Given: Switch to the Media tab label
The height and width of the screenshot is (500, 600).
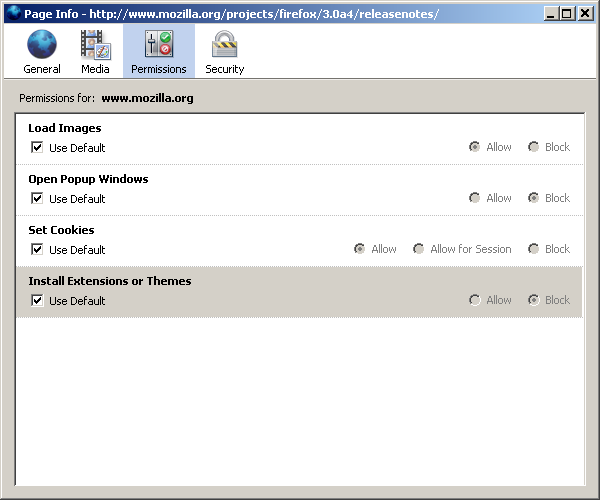Looking at the screenshot, I should [95, 69].
